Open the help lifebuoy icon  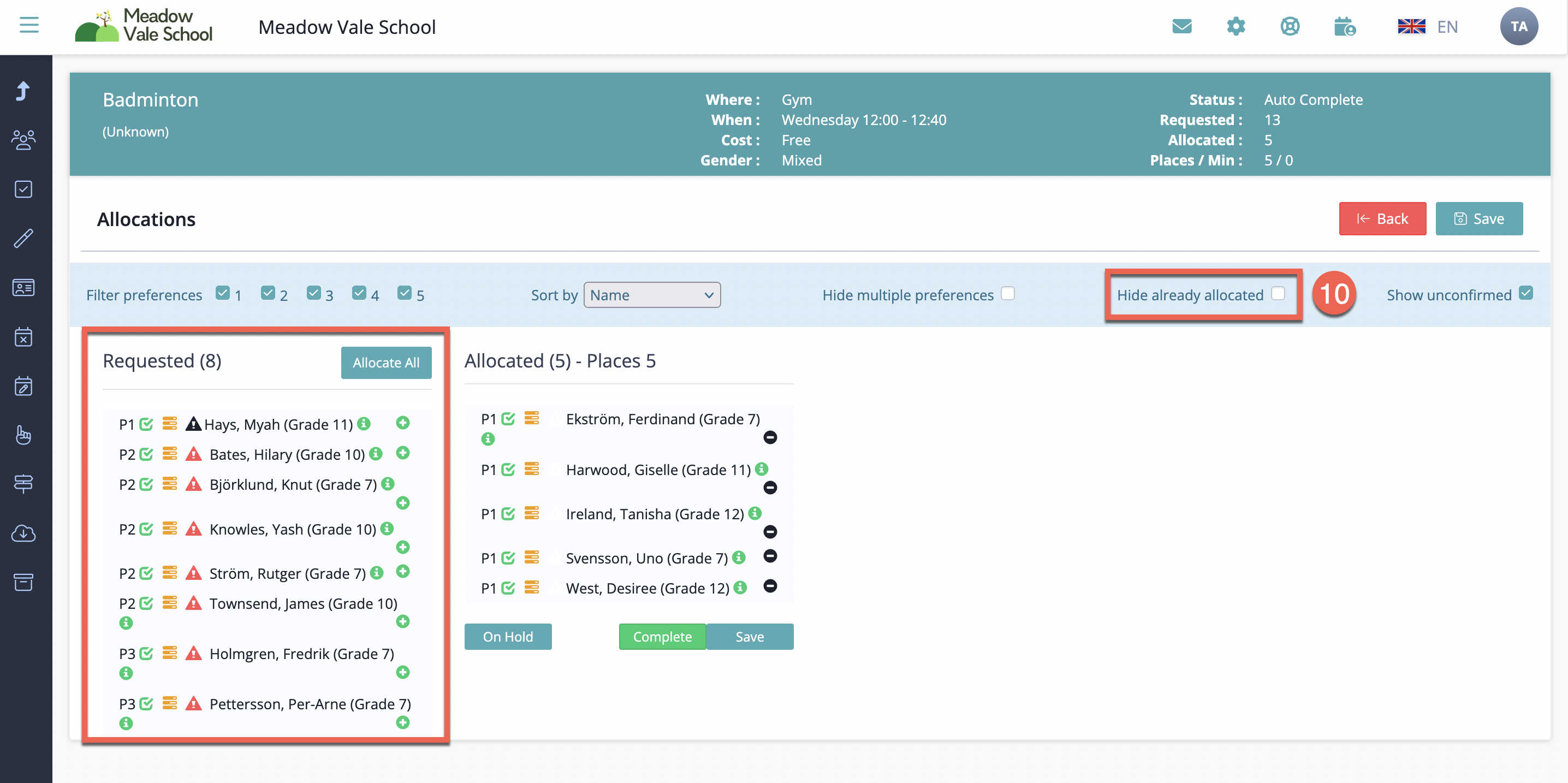[x=1290, y=26]
